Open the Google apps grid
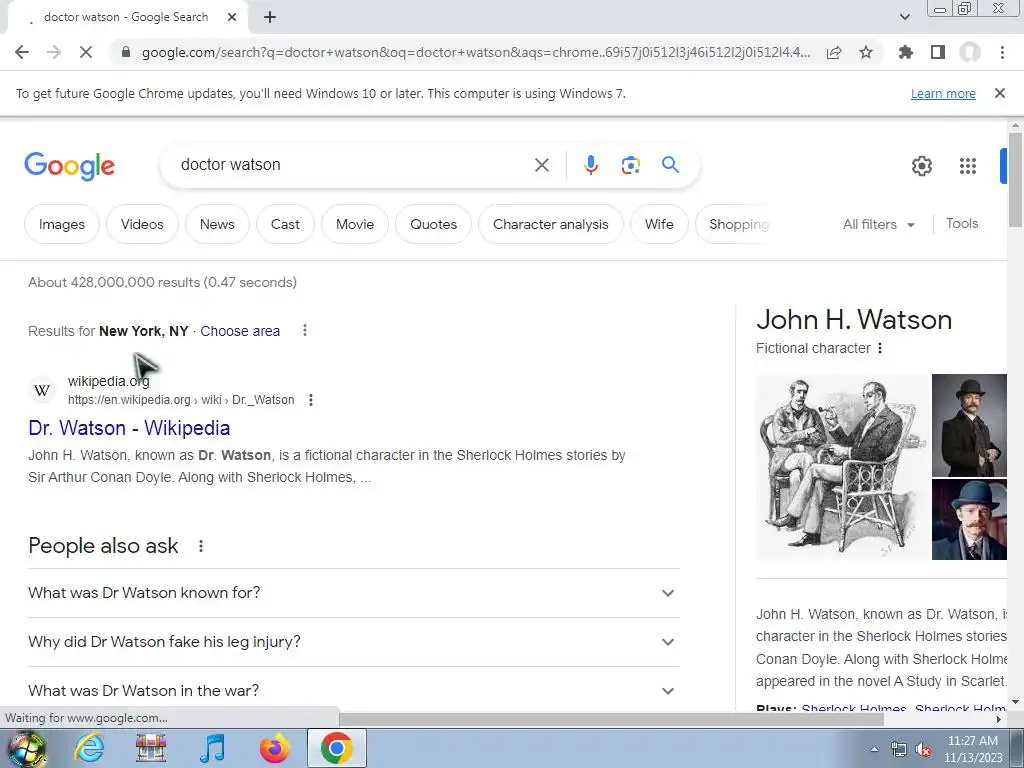Viewport: 1024px width, 768px height. point(968,166)
